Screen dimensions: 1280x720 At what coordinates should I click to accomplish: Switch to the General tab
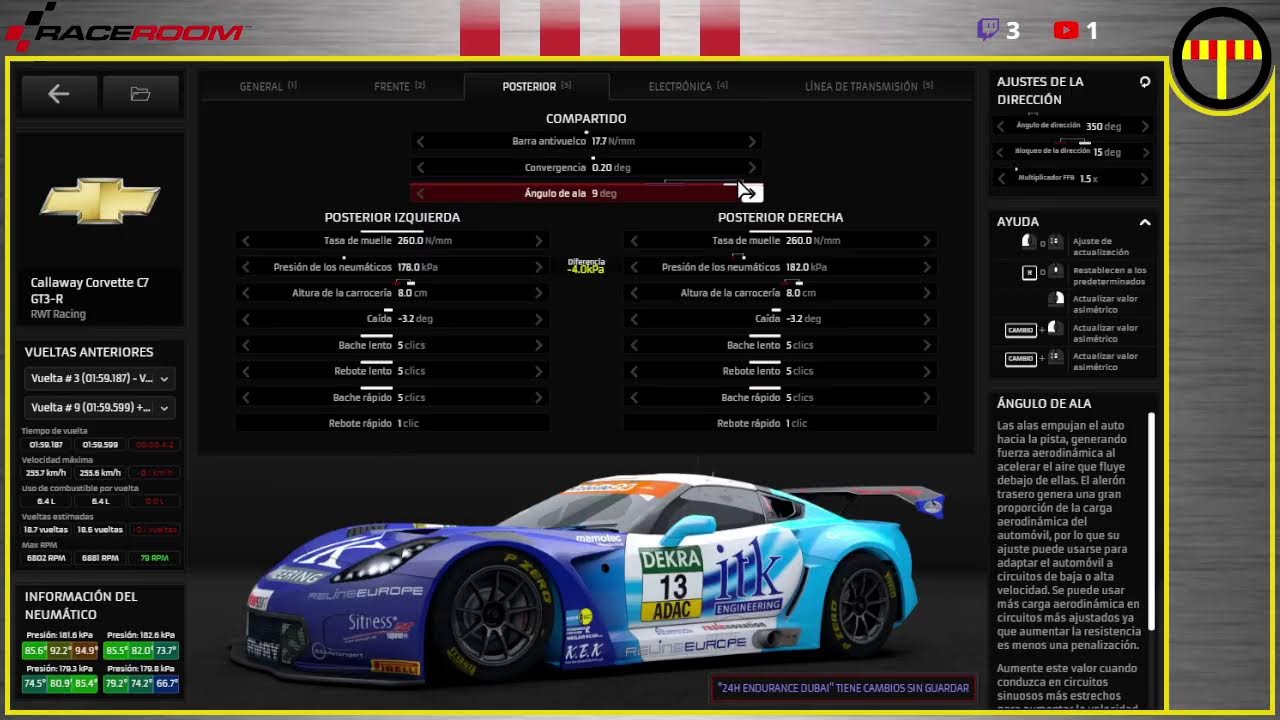coord(267,87)
